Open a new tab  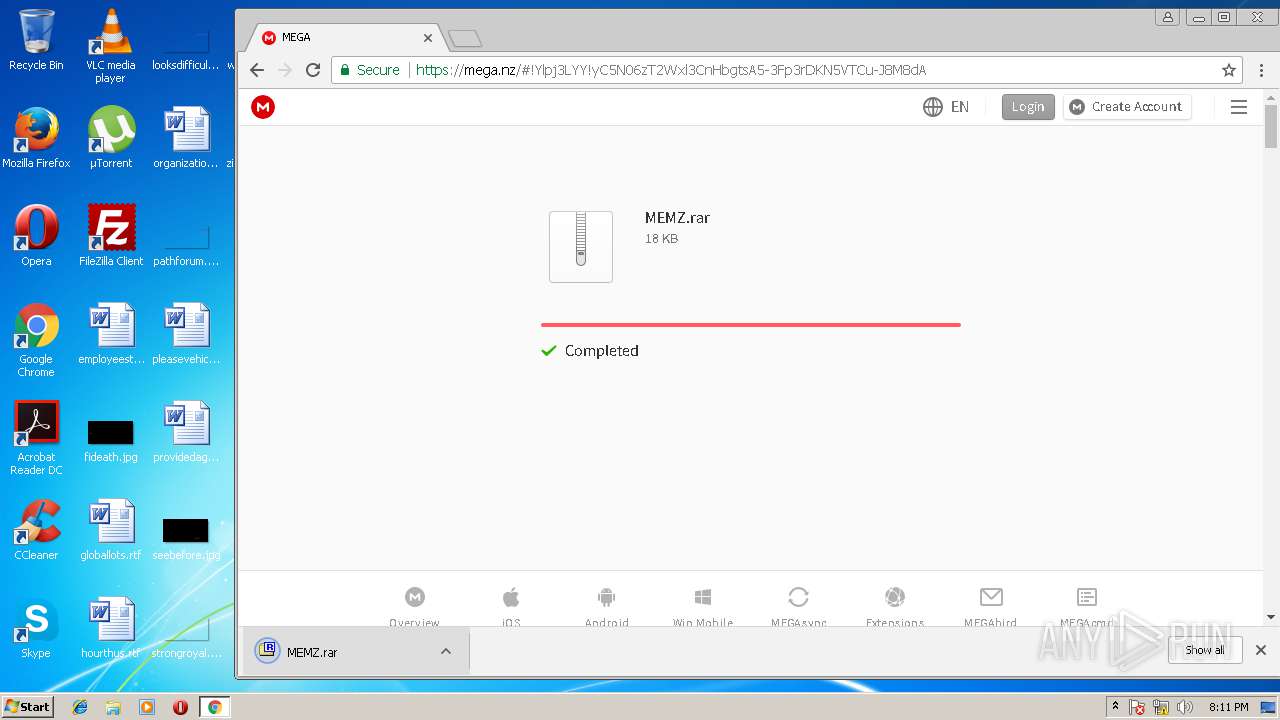pyautogui.click(x=465, y=39)
